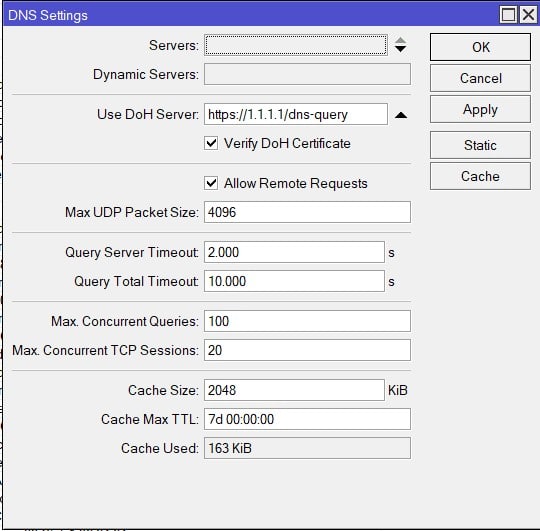540x531 pixels.
Task: Toggle Allow Remote Requests checkbox
Action: coord(211,183)
